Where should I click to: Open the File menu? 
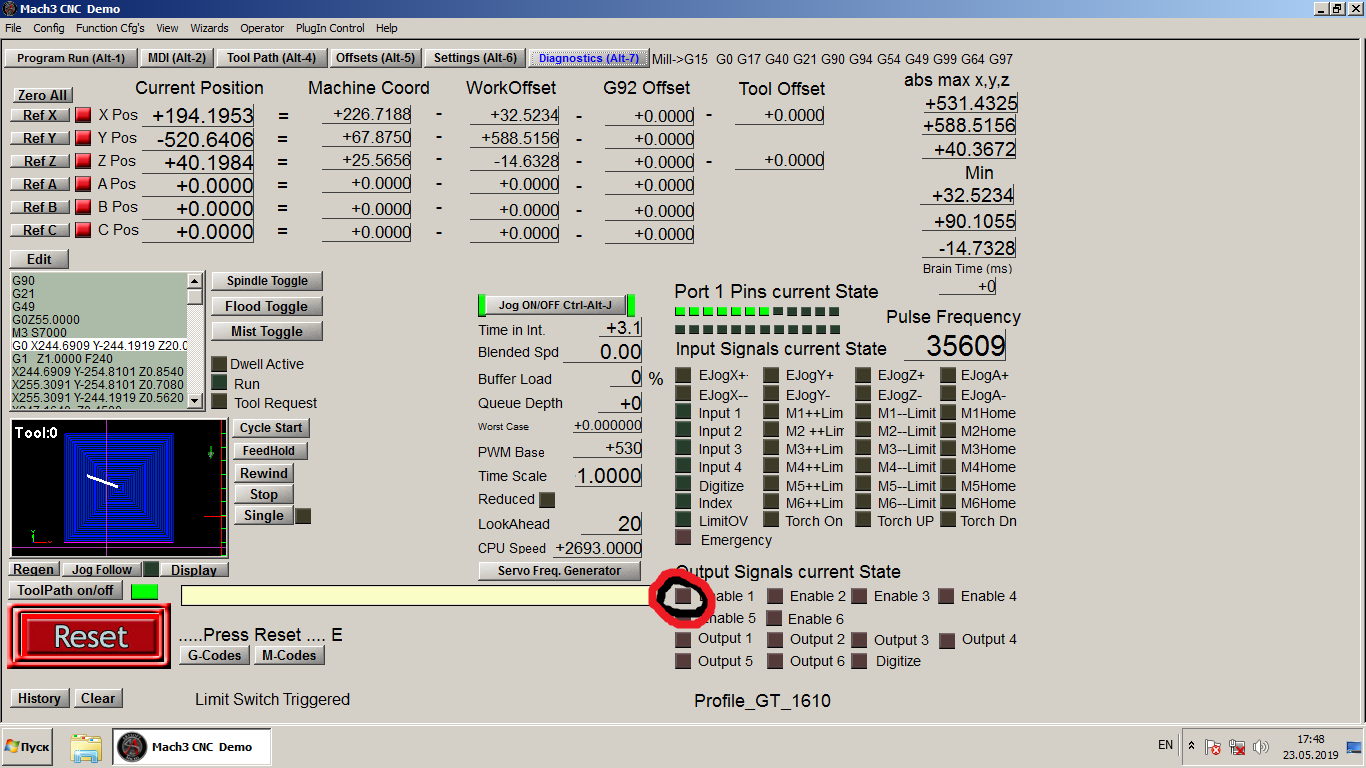coord(13,28)
